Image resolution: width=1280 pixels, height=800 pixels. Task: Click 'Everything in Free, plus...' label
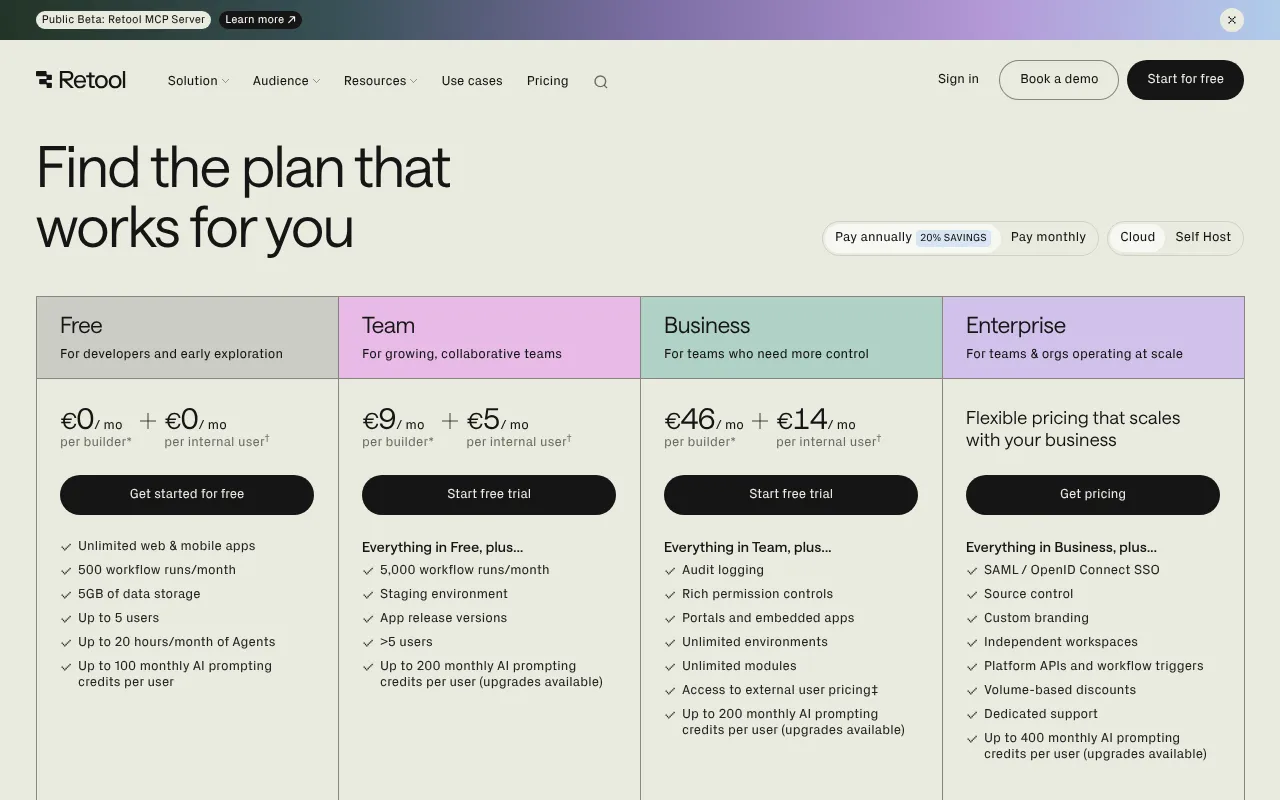pos(442,547)
